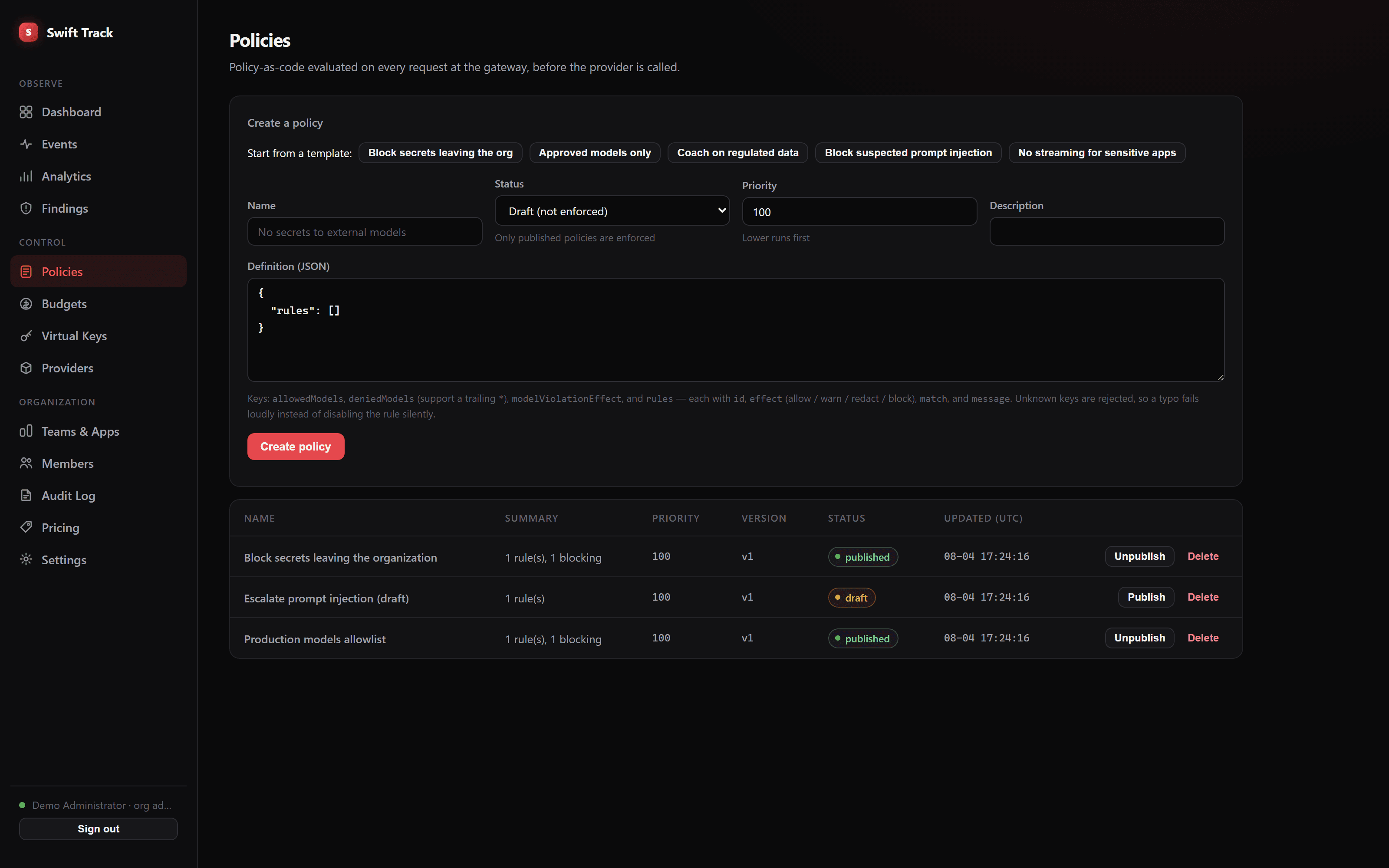Viewport: 1389px width, 868px height.
Task: Click the red Create policy button
Action: point(296,447)
